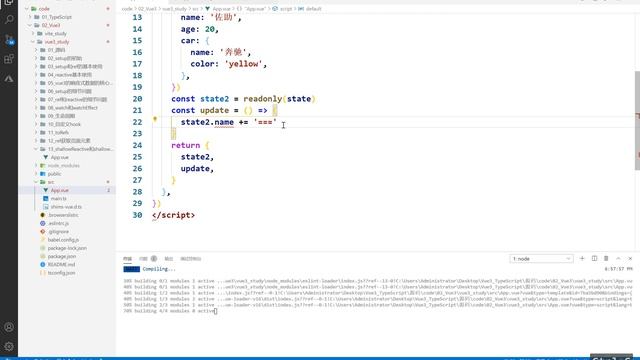Open .browserslistrc file
Screen dimensions: 640x360
click(63, 215)
